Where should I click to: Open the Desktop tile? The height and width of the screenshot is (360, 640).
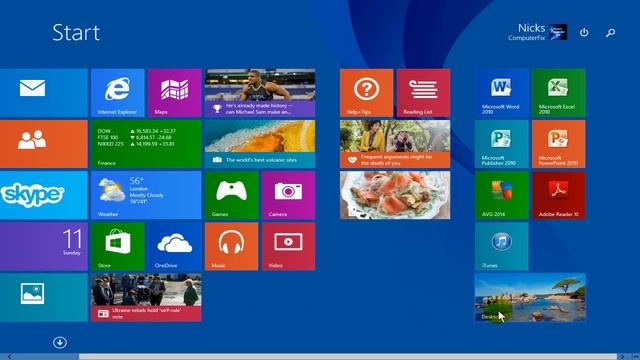pyautogui.click(x=530, y=298)
